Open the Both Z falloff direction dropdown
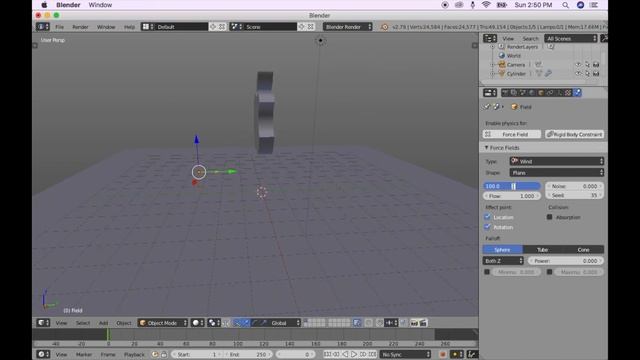The image size is (640, 360). [503, 261]
